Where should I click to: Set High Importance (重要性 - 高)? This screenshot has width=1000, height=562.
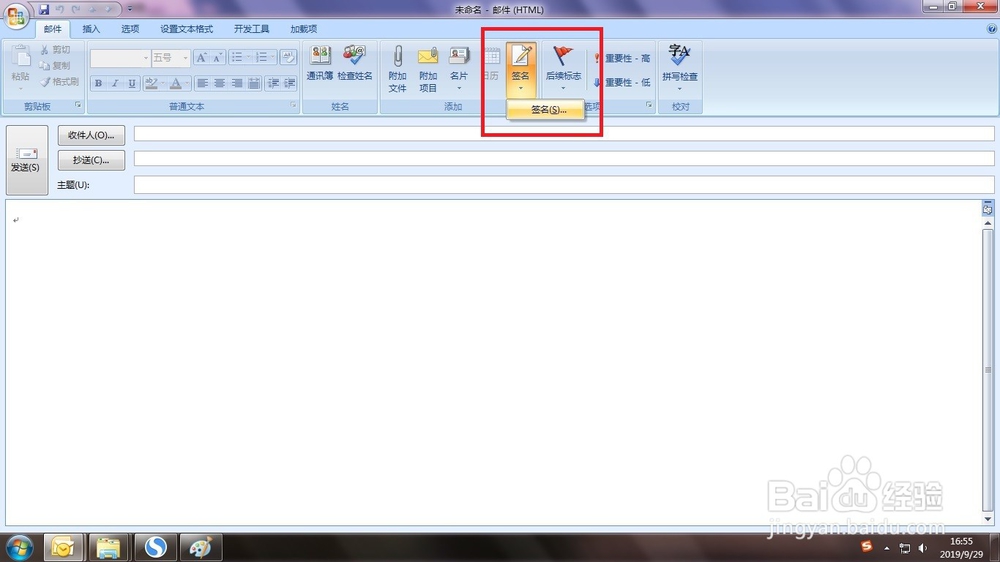pyautogui.click(x=622, y=58)
